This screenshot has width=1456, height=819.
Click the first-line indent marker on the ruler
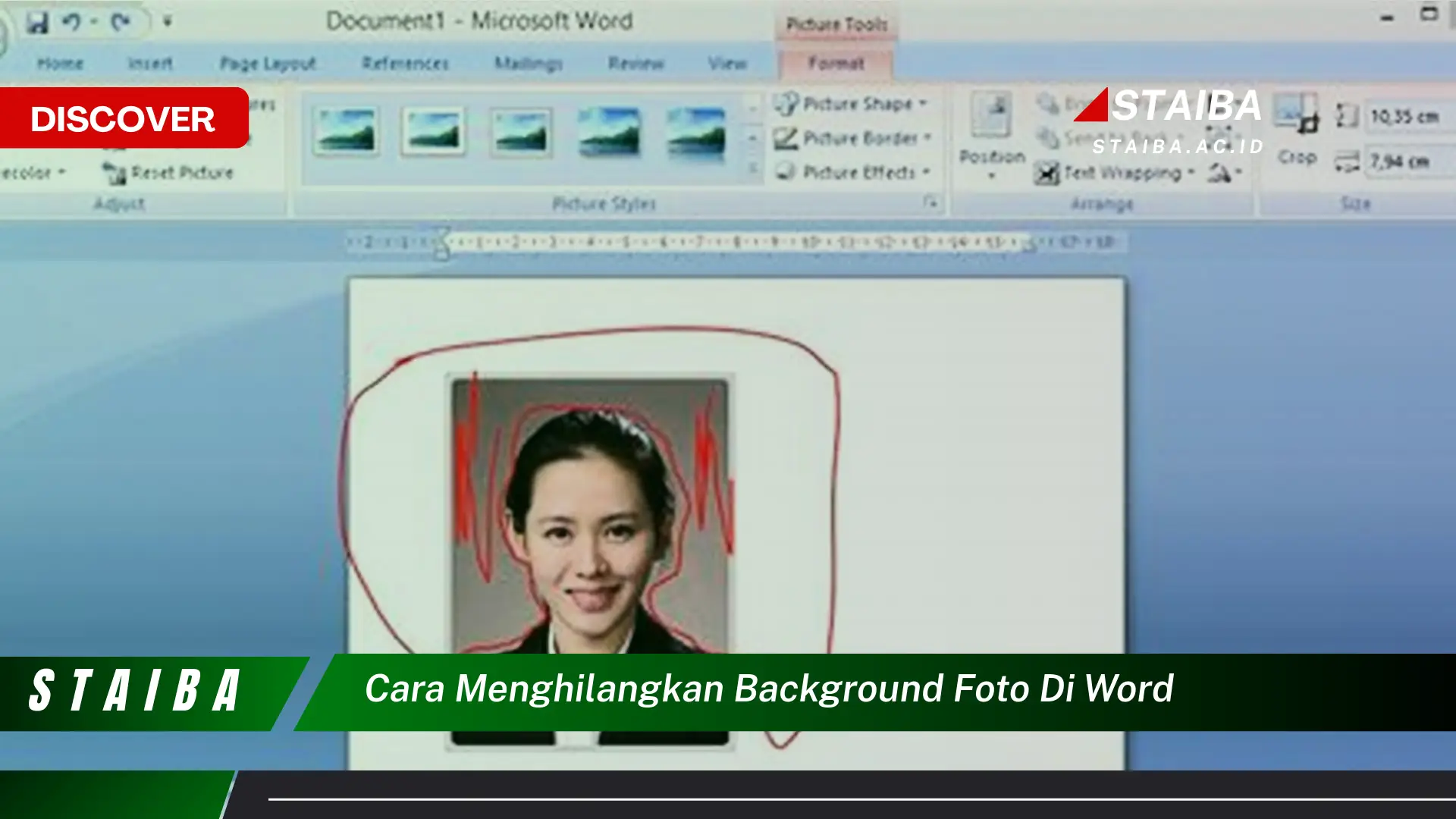tap(442, 234)
